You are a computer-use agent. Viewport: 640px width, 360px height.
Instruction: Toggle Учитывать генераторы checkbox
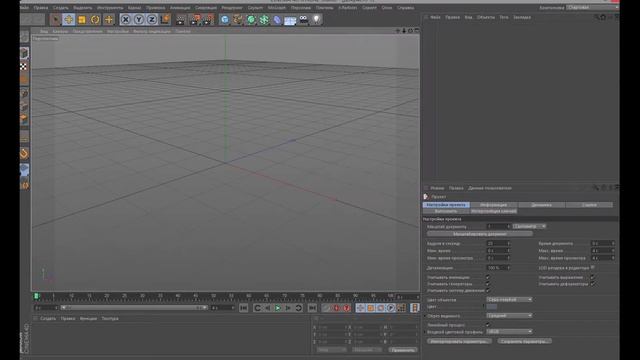coord(487,284)
